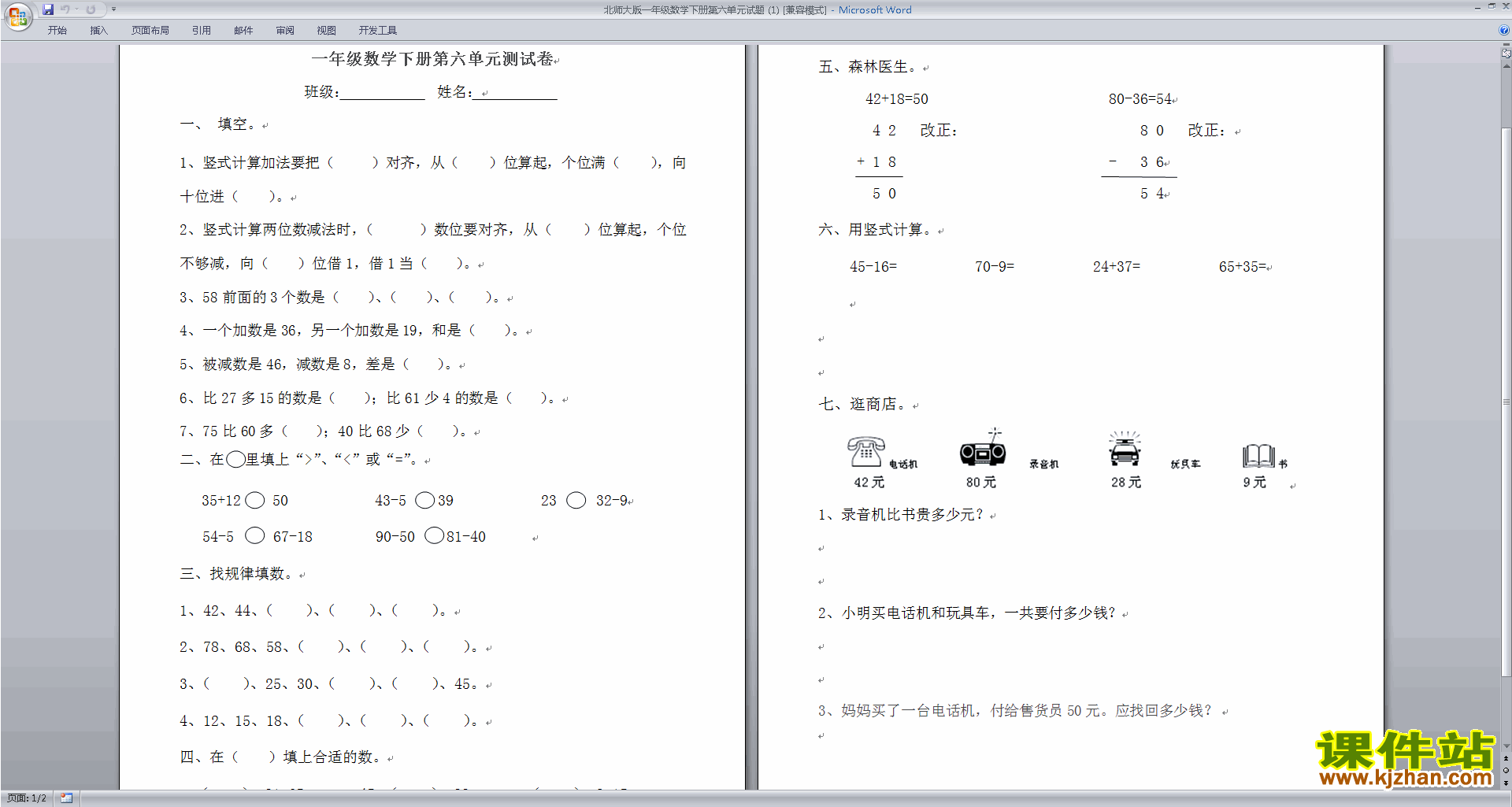Click the circle between 43-5 and 39
The height and width of the screenshot is (807, 1512).
pos(425,501)
